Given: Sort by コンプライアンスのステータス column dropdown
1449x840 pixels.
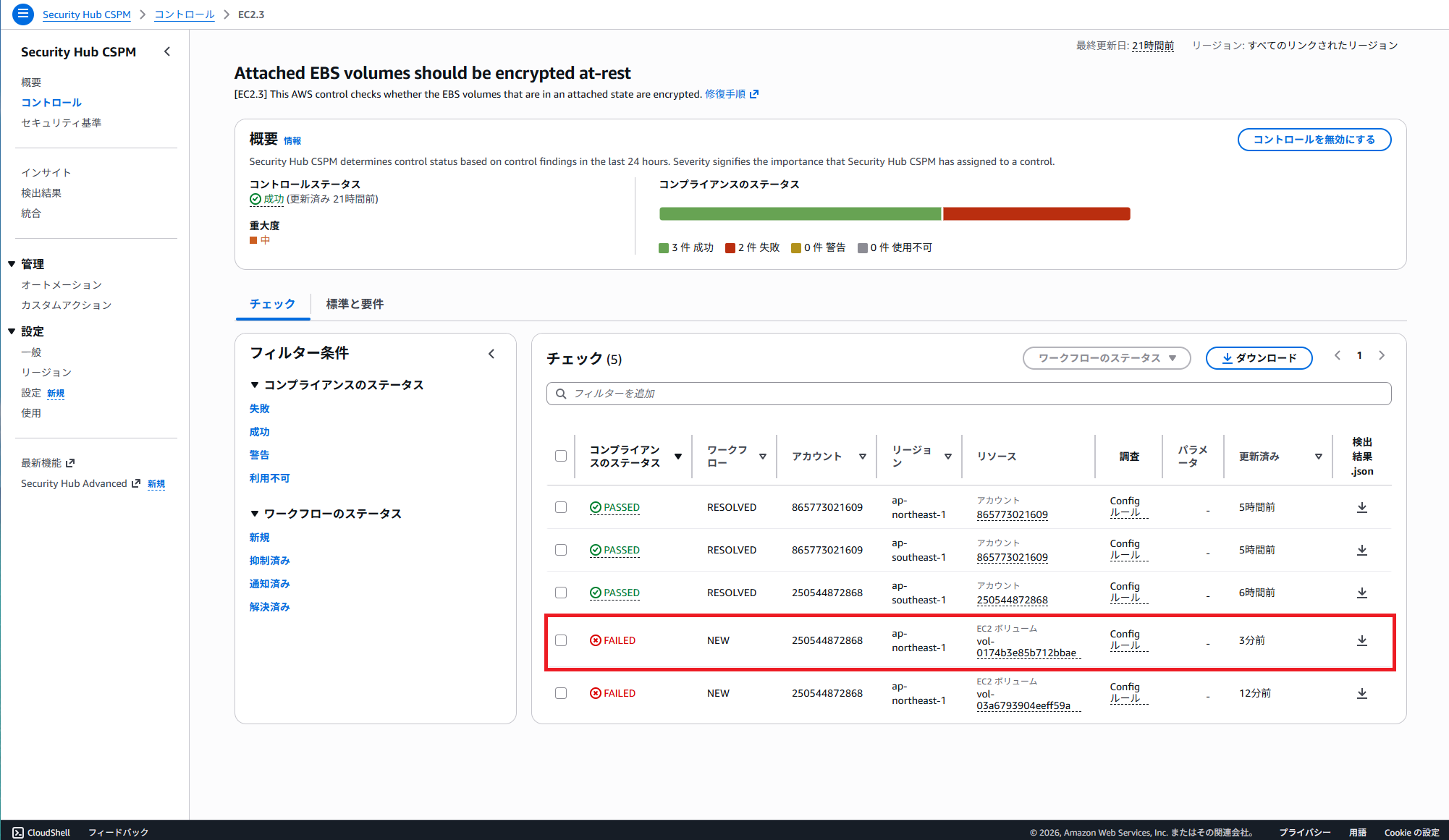Looking at the screenshot, I should point(678,457).
